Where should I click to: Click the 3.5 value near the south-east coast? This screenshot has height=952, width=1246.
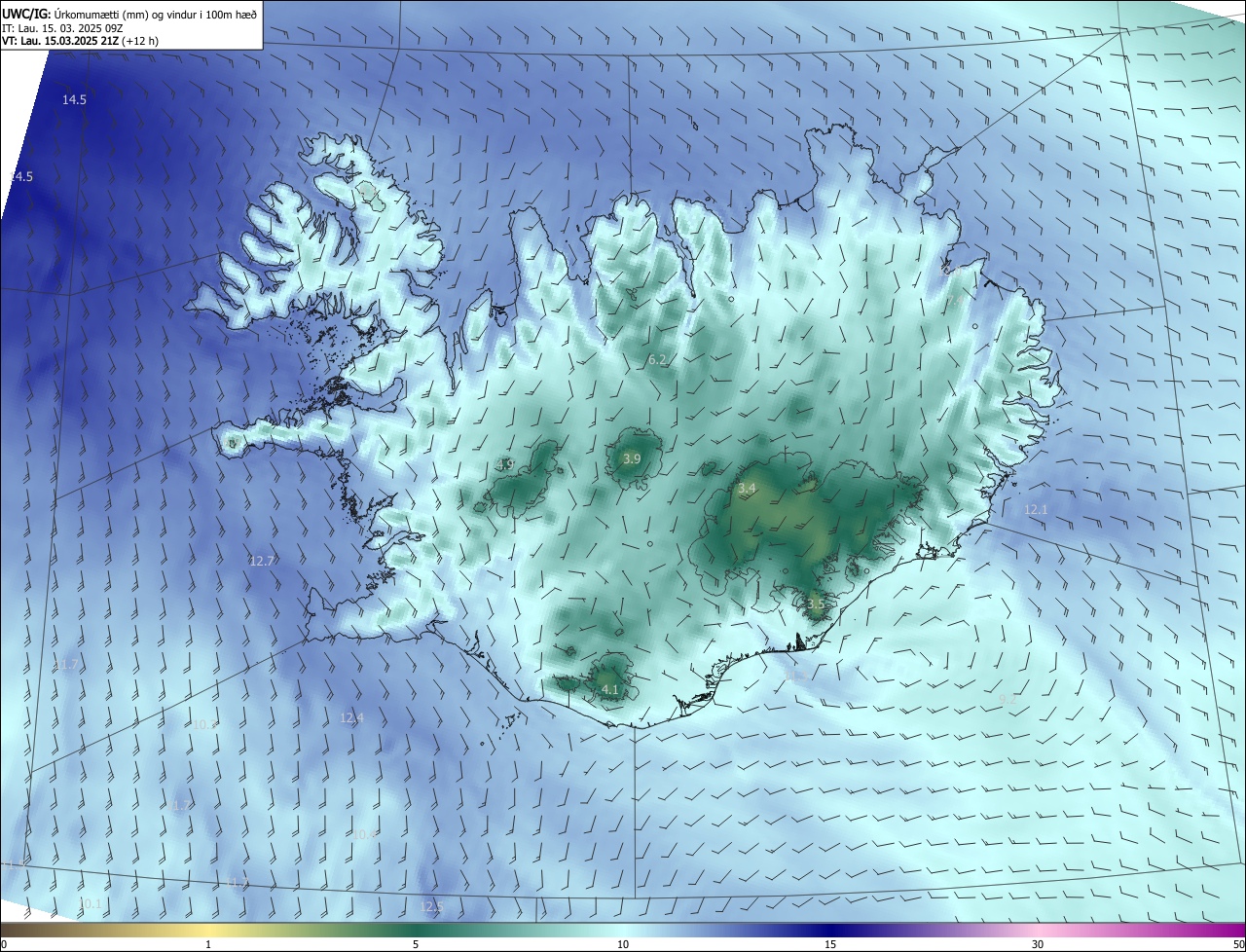816,604
